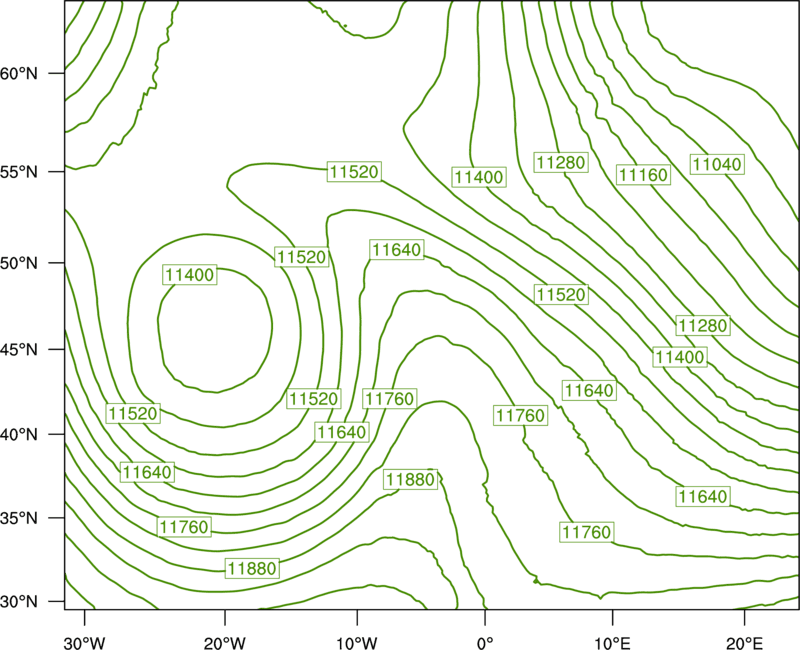Image resolution: width=800 pixels, height=650 pixels.
Task: Select the 11160 contour label
Action: point(643,175)
